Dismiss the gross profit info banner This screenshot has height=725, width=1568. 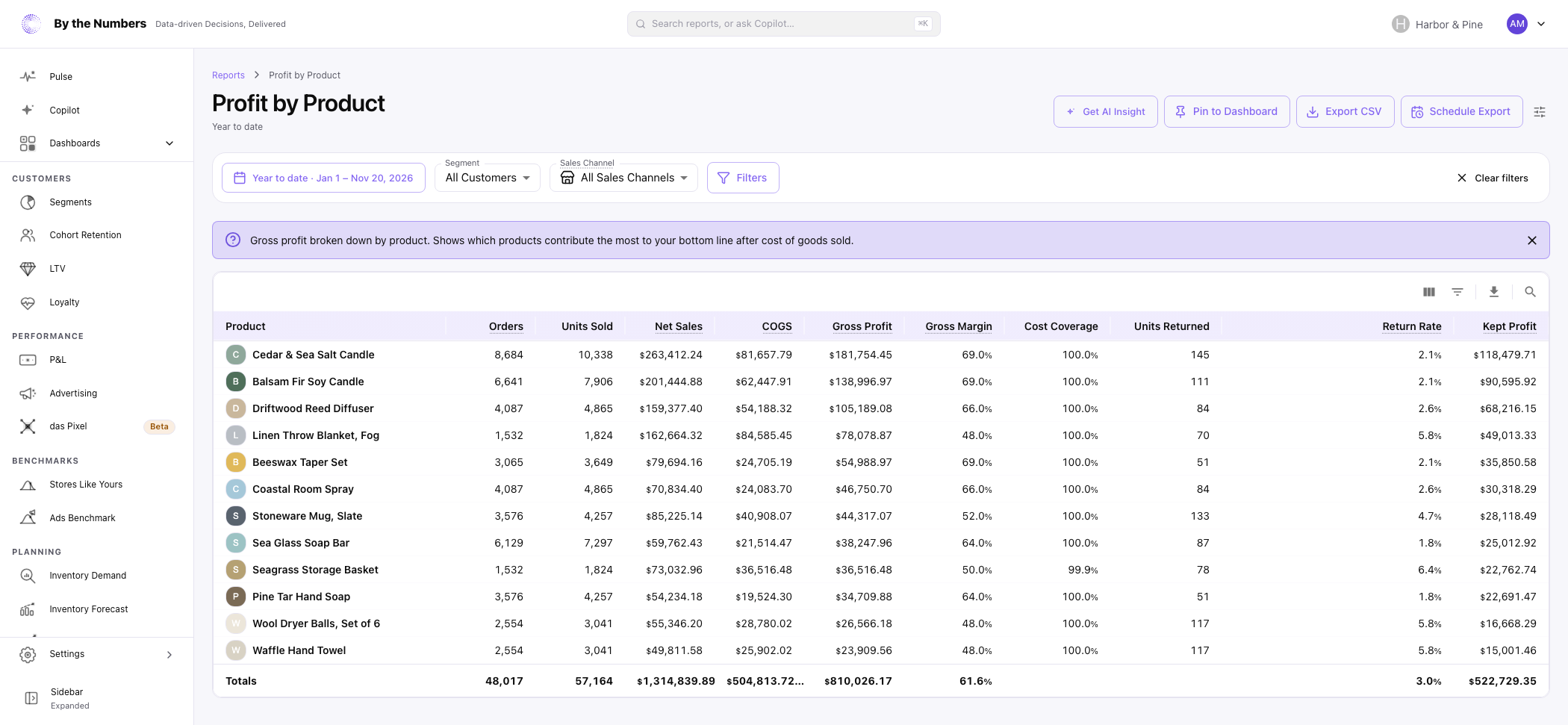[x=1532, y=240]
